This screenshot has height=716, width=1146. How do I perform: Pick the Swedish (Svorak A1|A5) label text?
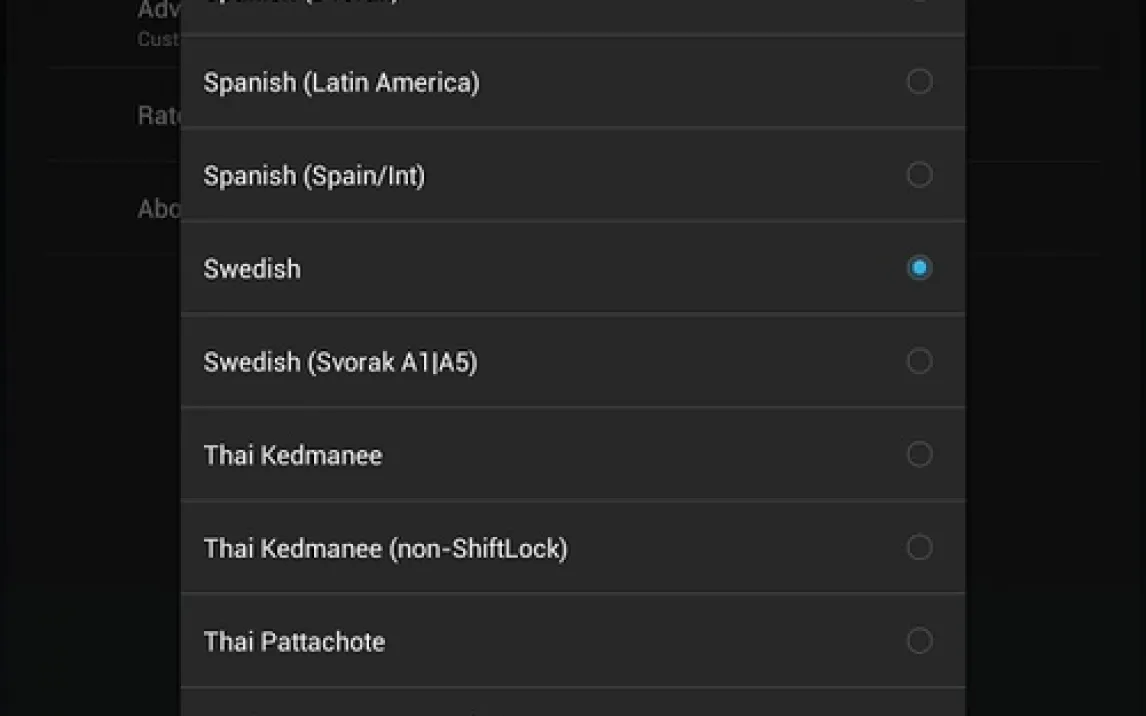pos(341,362)
